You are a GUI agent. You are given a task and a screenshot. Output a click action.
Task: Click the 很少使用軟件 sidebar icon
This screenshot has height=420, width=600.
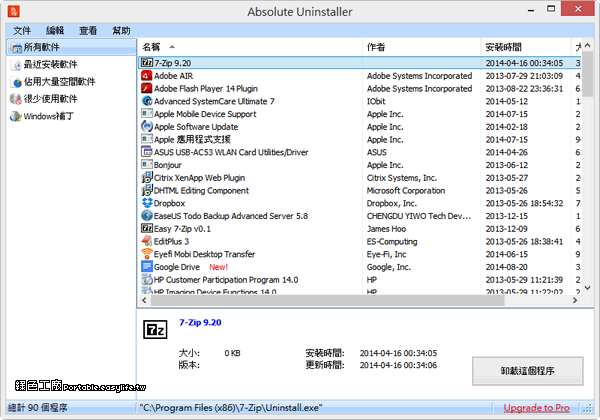(16, 99)
